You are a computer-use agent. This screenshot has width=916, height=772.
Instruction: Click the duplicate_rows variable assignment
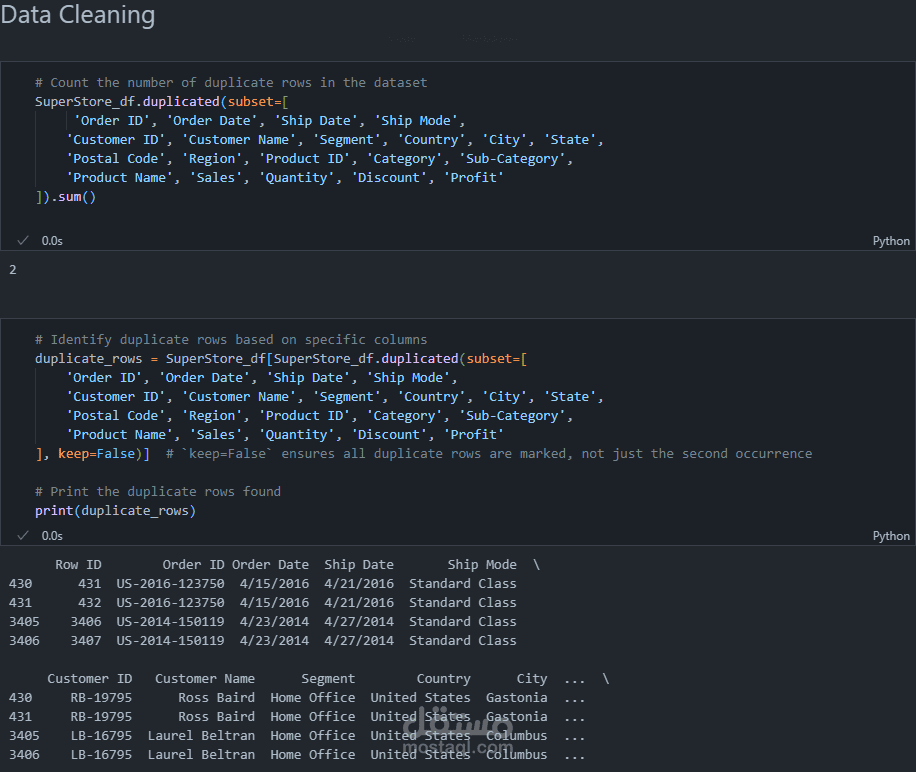(x=87, y=358)
